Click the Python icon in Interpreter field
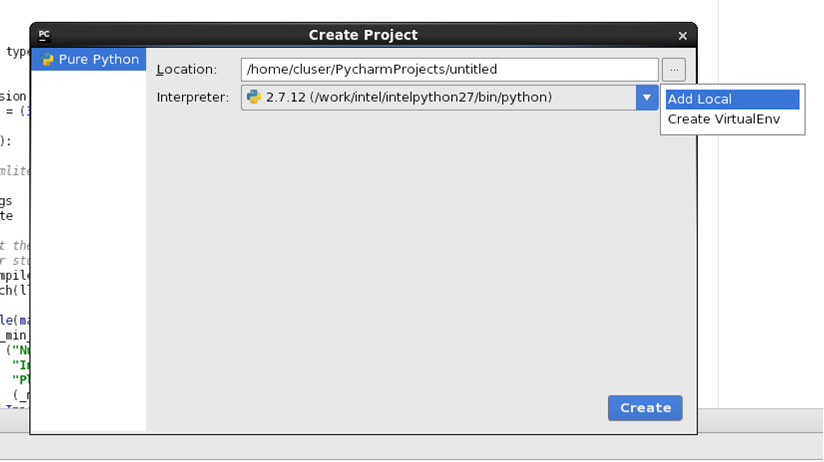The height and width of the screenshot is (462, 824). (x=254, y=97)
